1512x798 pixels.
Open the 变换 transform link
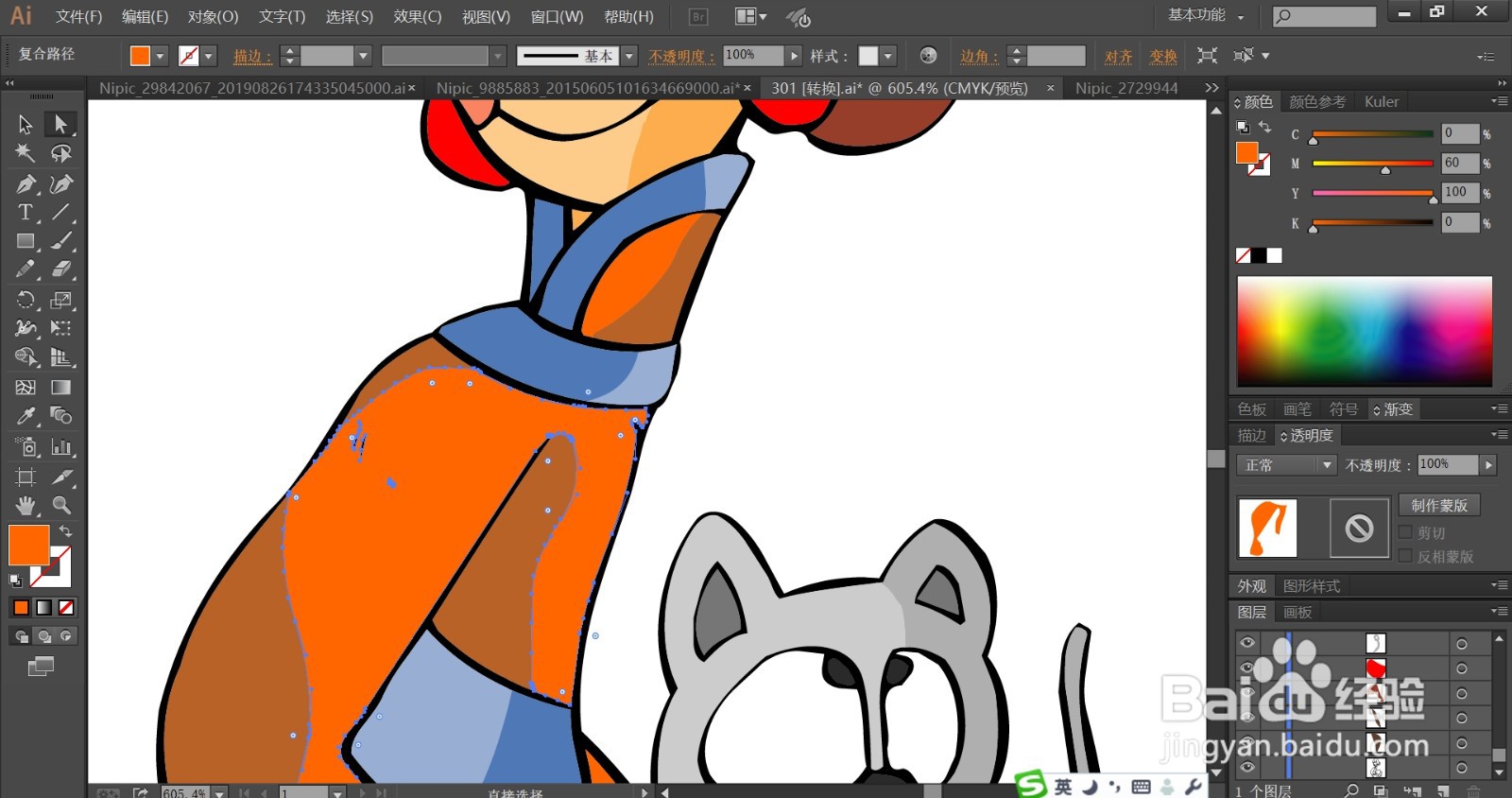click(x=1163, y=56)
